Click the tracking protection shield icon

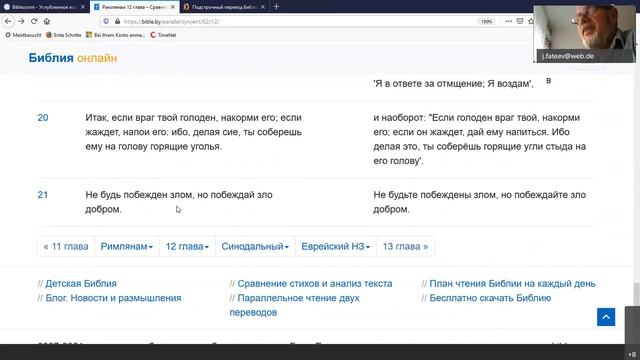pyautogui.click(x=106, y=21)
